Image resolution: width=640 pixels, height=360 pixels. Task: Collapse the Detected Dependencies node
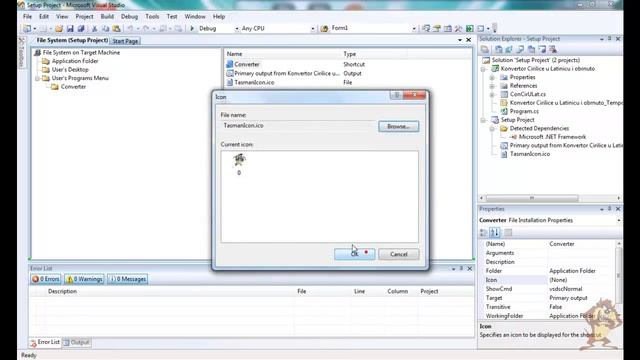pos(492,129)
